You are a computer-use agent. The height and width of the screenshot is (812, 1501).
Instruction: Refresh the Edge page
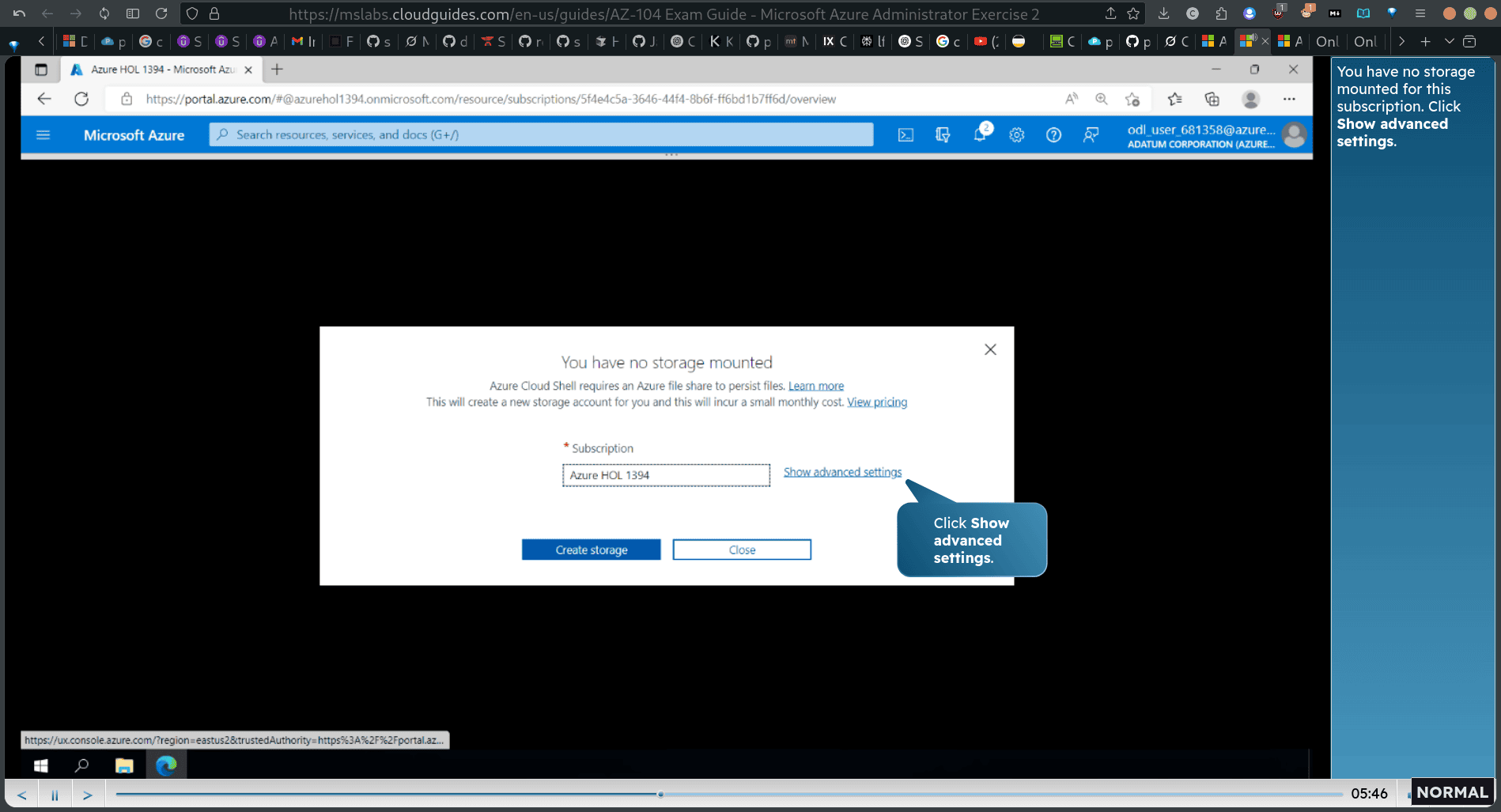click(x=81, y=99)
